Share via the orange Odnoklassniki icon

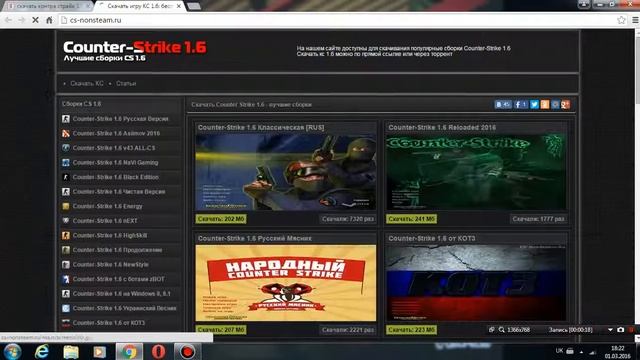(545, 104)
